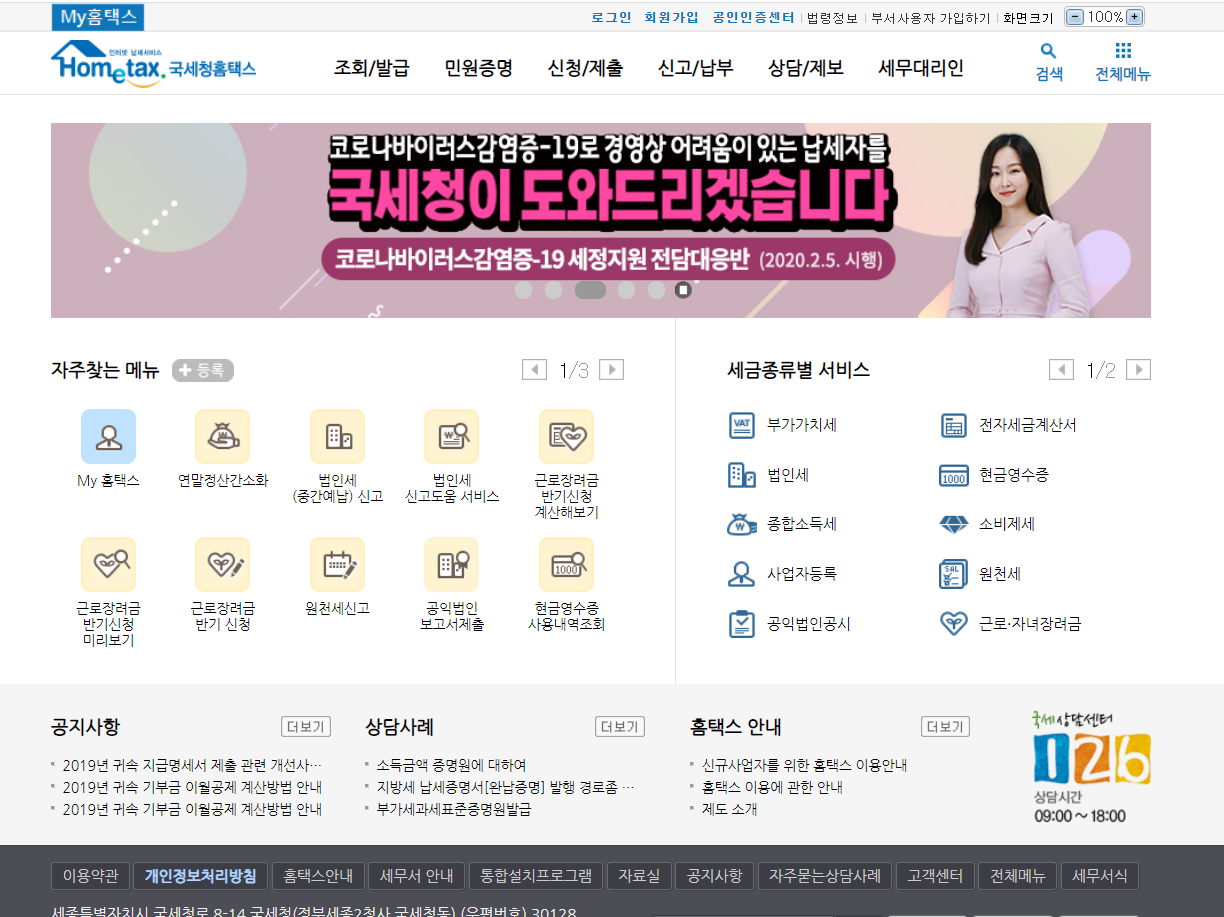Open 소득금액 증명원에 대하여 item
This screenshot has height=917, width=1224.
(452, 765)
